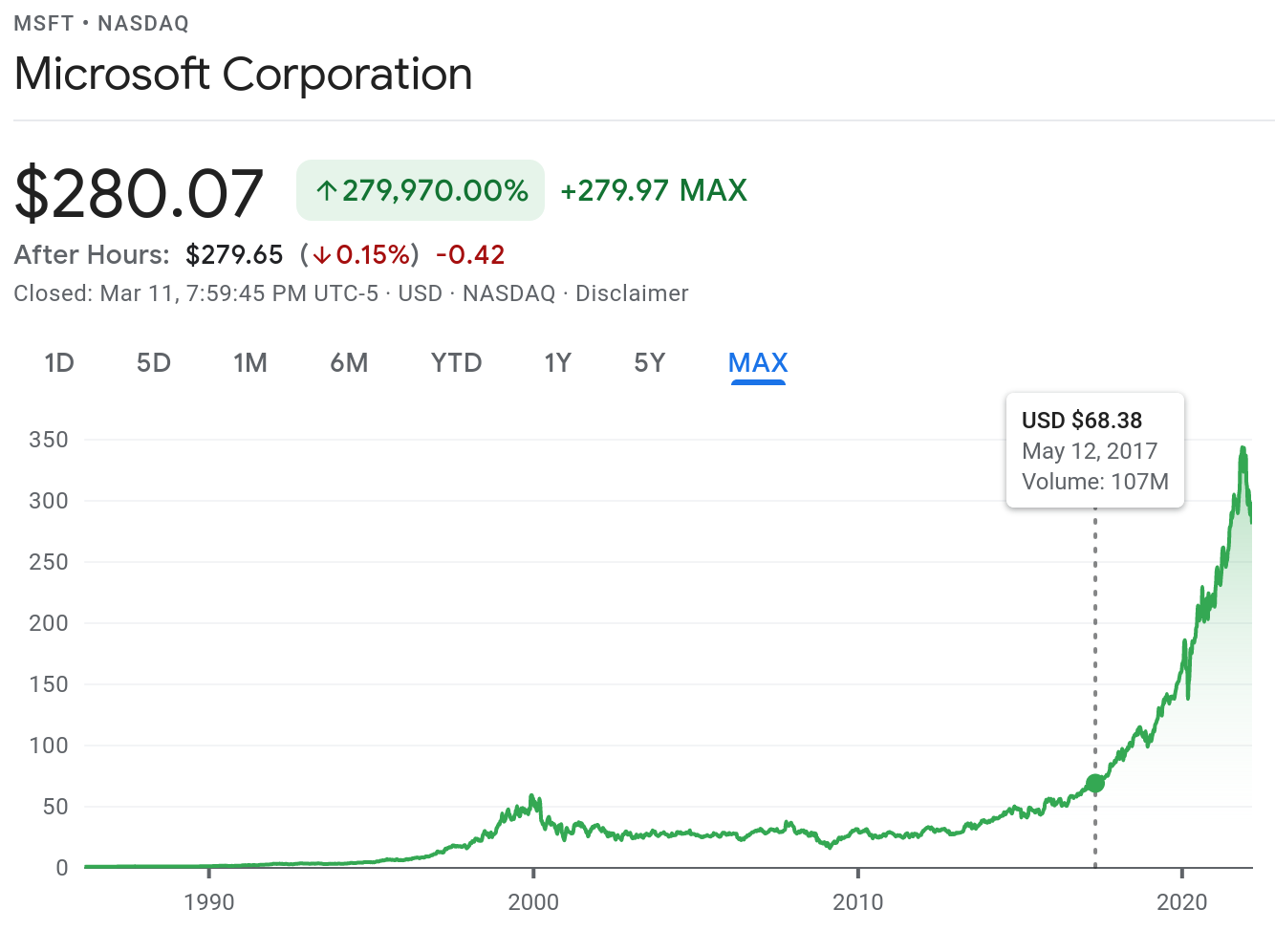
Task: Open the YTD chart view
Action: coord(456,363)
